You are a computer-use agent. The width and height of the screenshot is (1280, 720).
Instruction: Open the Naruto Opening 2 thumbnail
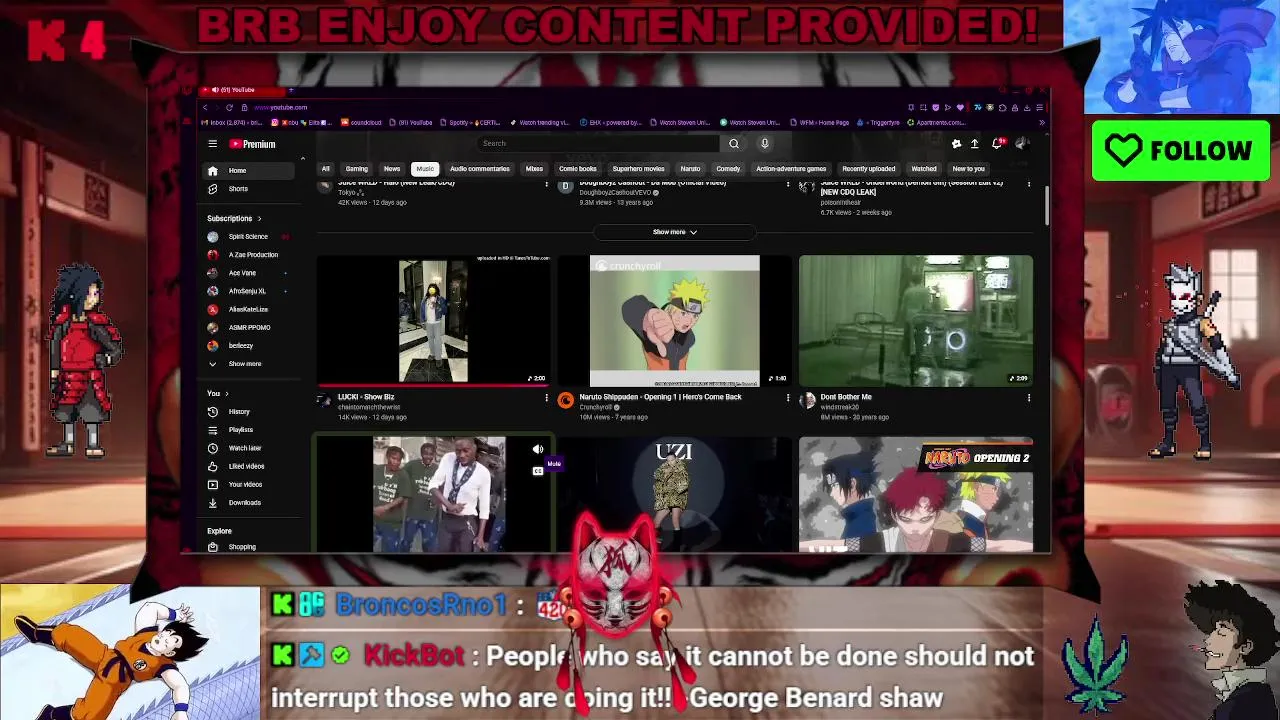(x=916, y=494)
